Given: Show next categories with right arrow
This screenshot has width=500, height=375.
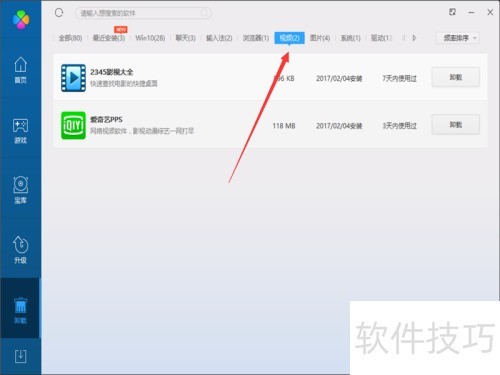Looking at the screenshot, I should click(x=414, y=38).
